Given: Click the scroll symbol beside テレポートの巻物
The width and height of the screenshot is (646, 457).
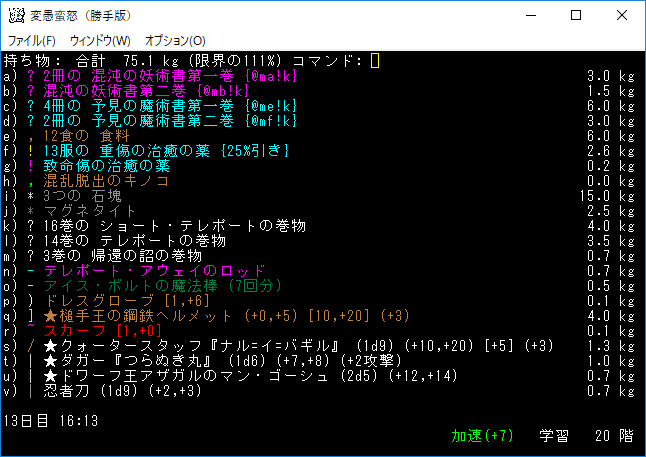Looking at the screenshot, I should 32,240.
